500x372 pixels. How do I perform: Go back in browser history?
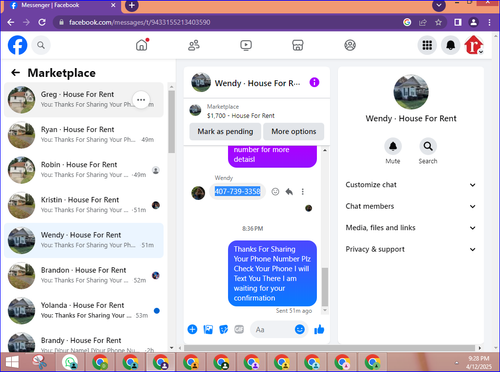pos(11,22)
